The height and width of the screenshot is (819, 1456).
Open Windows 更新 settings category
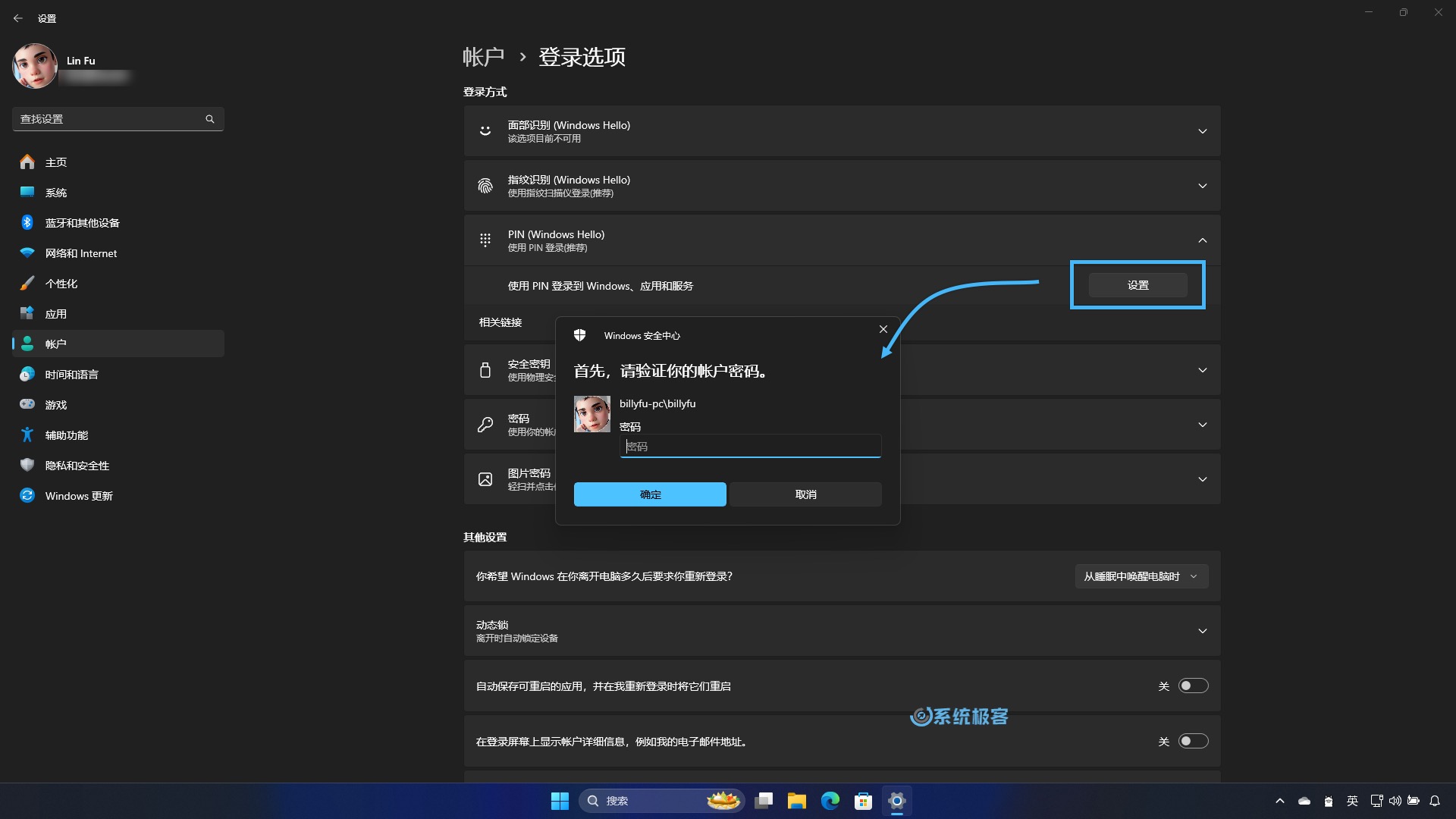point(118,496)
